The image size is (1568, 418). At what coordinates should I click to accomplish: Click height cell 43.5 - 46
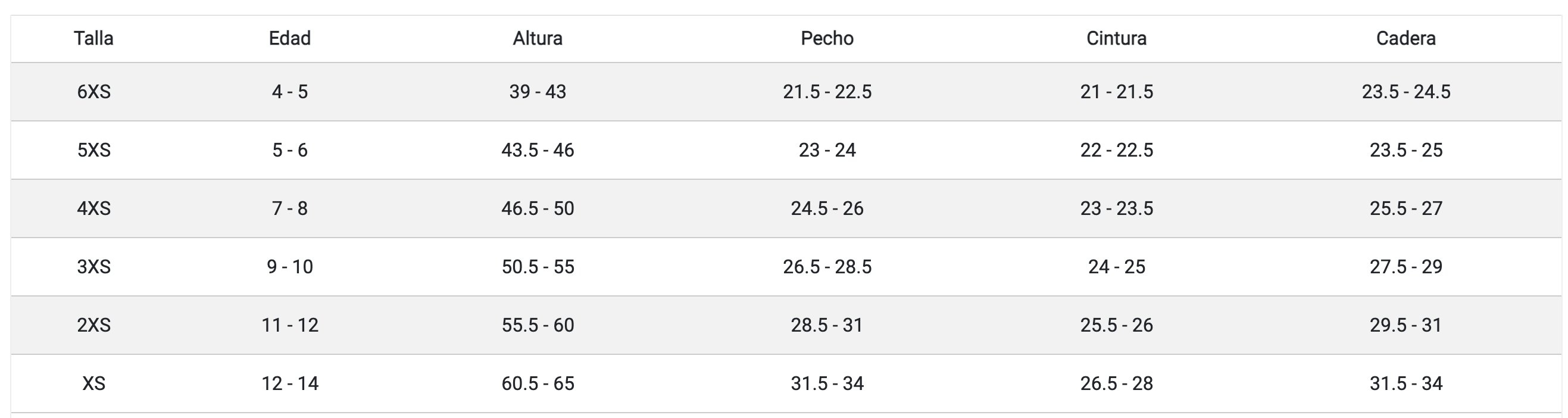click(x=538, y=150)
